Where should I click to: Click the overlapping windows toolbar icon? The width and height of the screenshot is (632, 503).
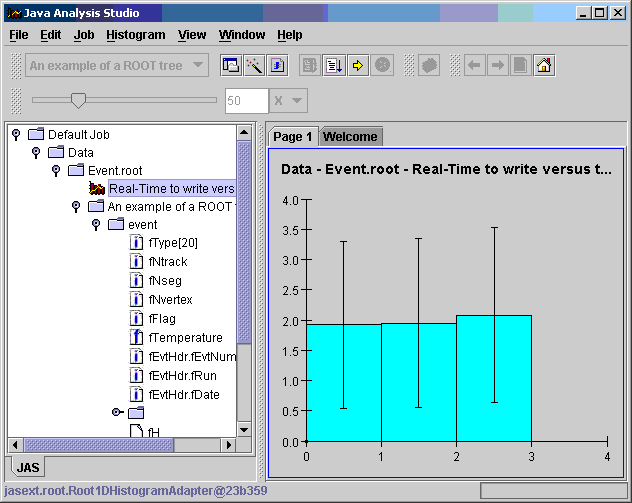(230, 66)
